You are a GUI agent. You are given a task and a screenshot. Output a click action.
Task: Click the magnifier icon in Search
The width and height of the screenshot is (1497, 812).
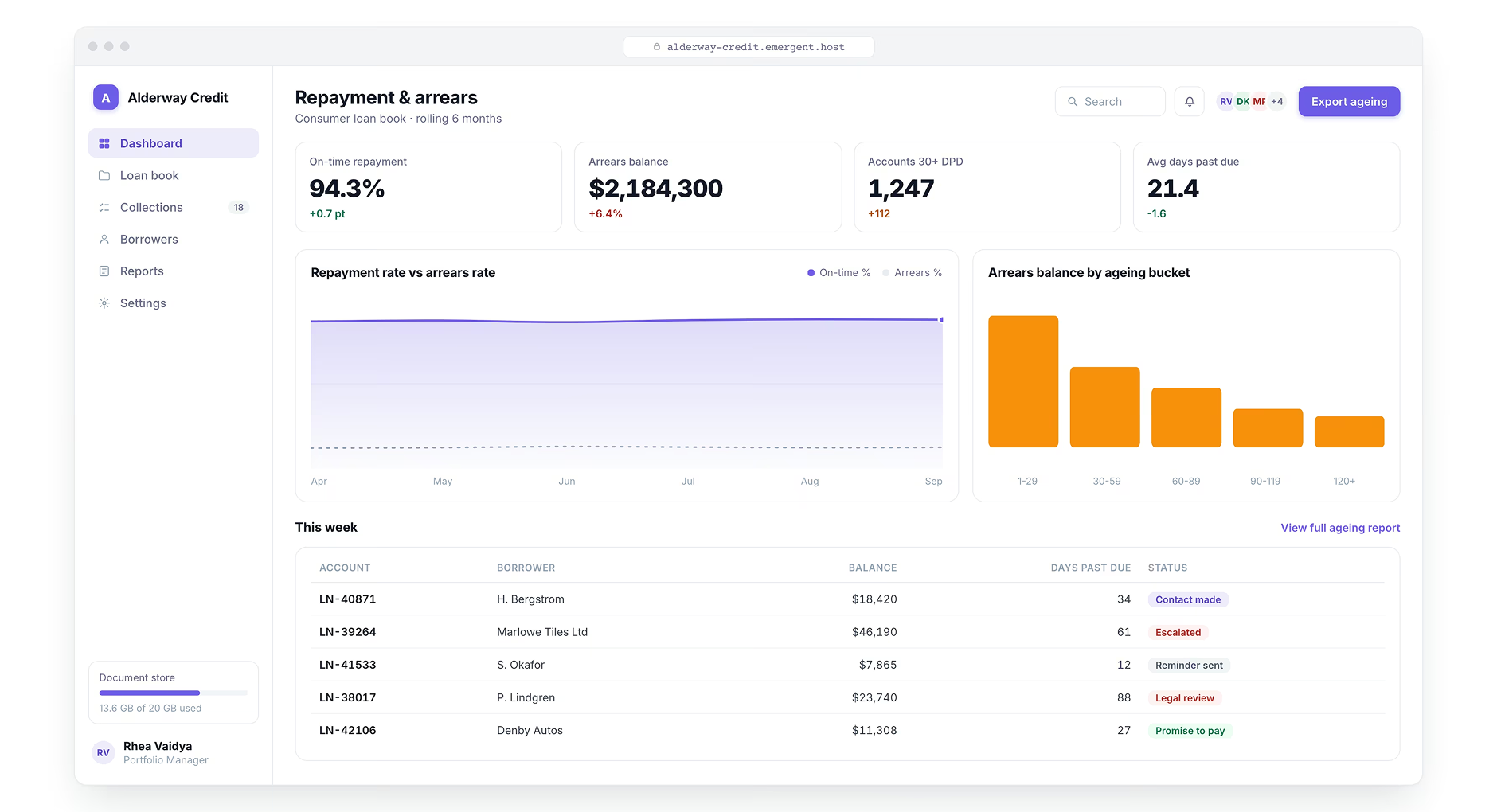click(x=1073, y=102)
